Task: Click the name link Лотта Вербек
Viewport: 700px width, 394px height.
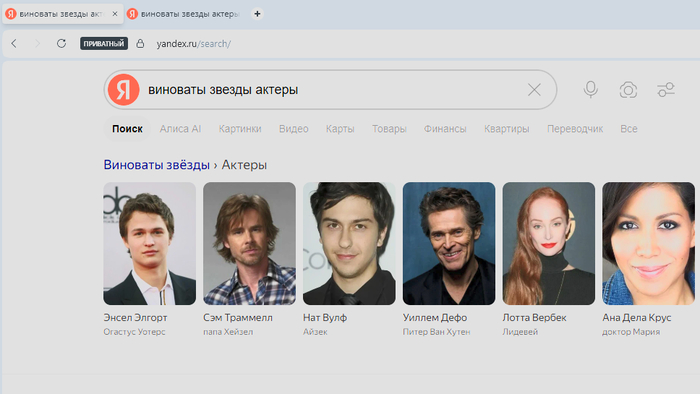Action: pos(534,318)
